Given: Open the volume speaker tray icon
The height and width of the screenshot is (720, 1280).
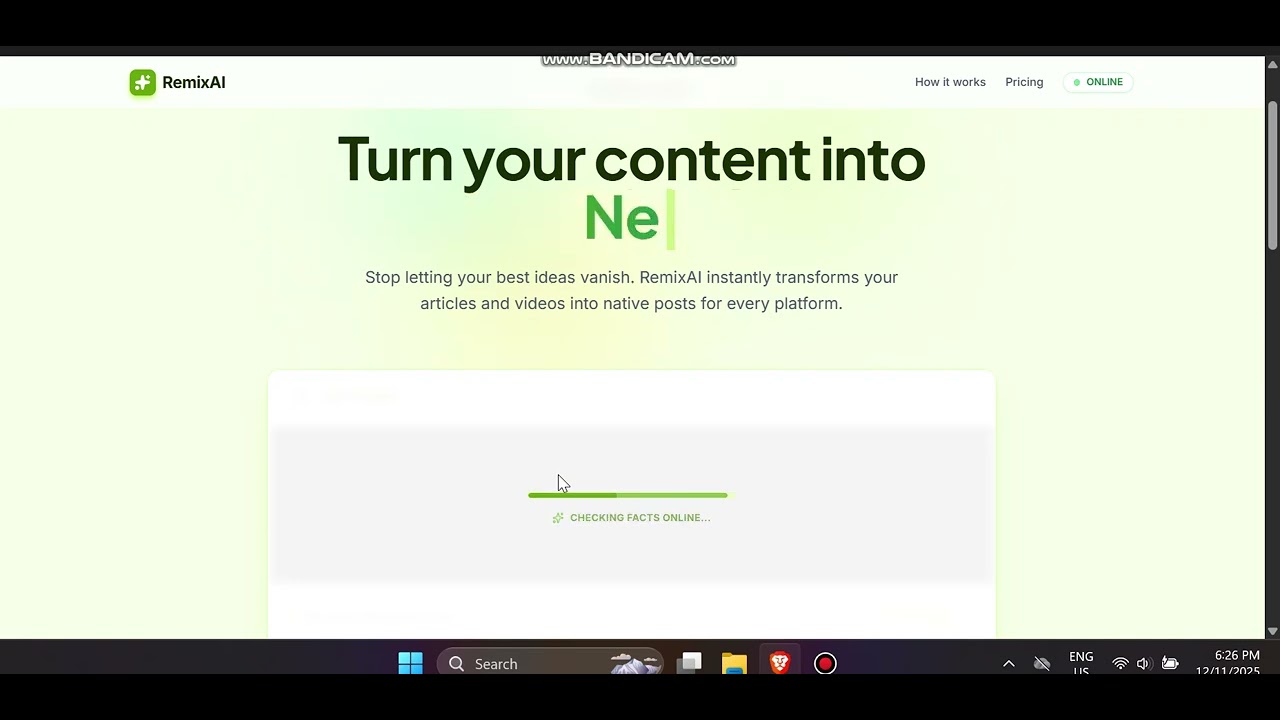Looking at the screenshot, I should tap(1144, 664).
